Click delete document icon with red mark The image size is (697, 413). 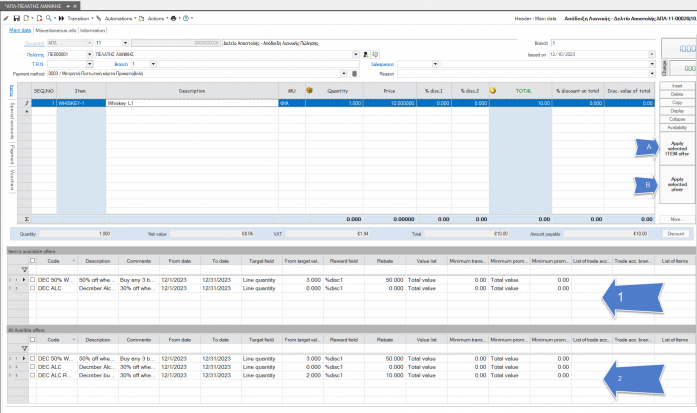39,18
